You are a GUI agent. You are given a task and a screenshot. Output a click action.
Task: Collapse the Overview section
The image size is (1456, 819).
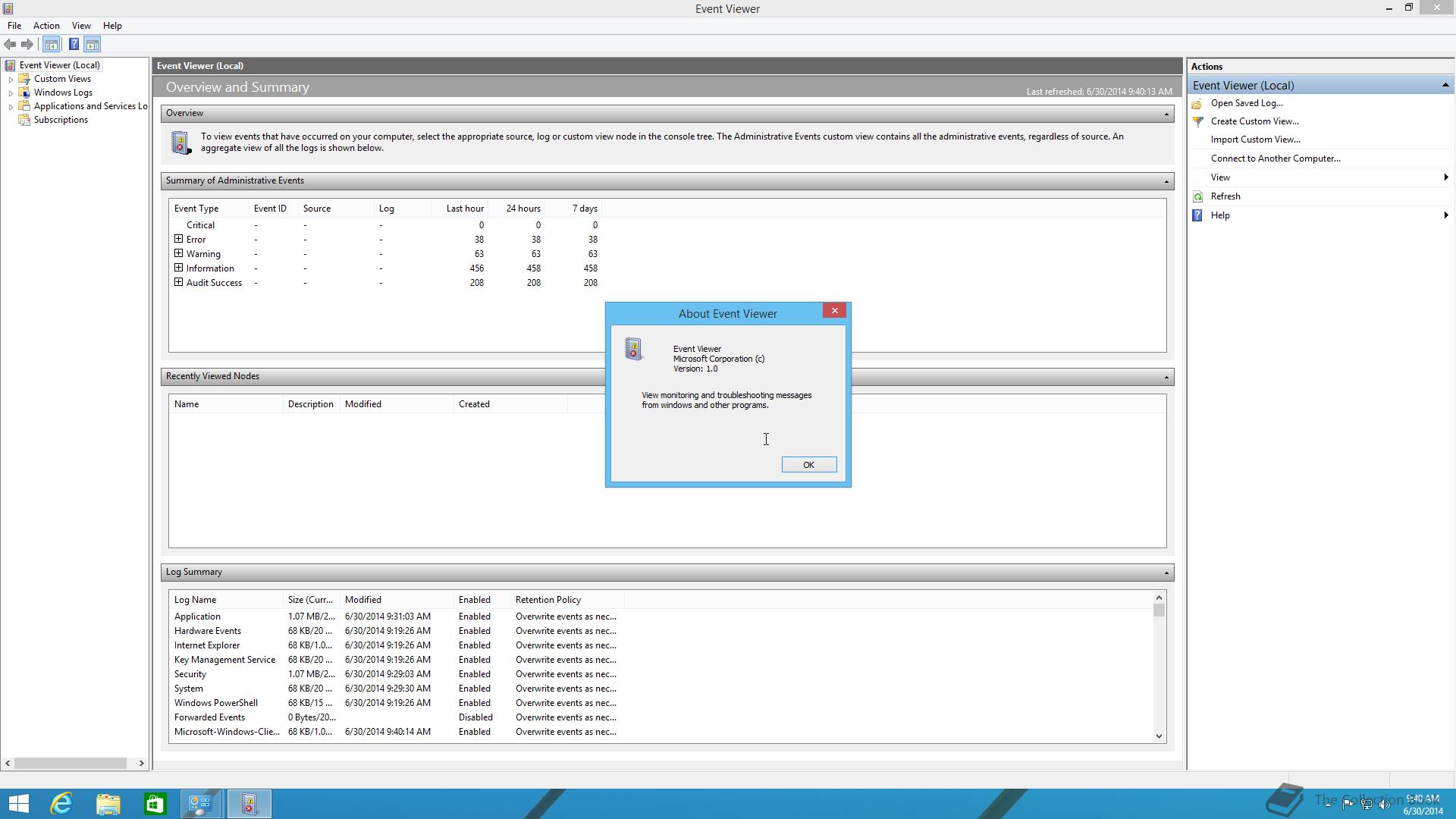(x=1166, y=114)
